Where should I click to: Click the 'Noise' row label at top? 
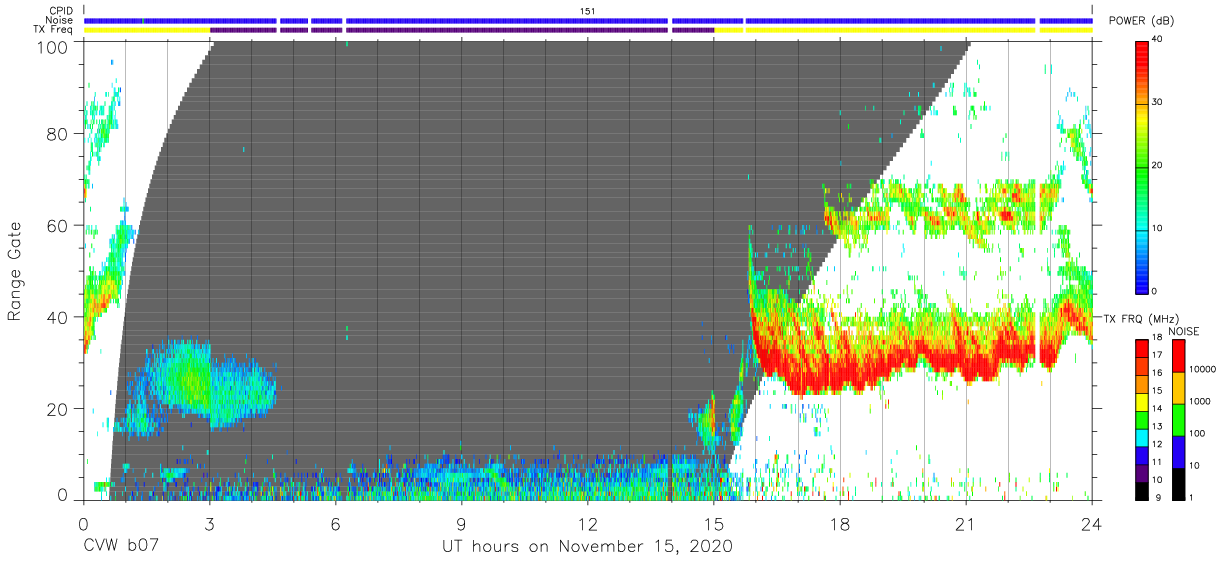pos(60,20)
